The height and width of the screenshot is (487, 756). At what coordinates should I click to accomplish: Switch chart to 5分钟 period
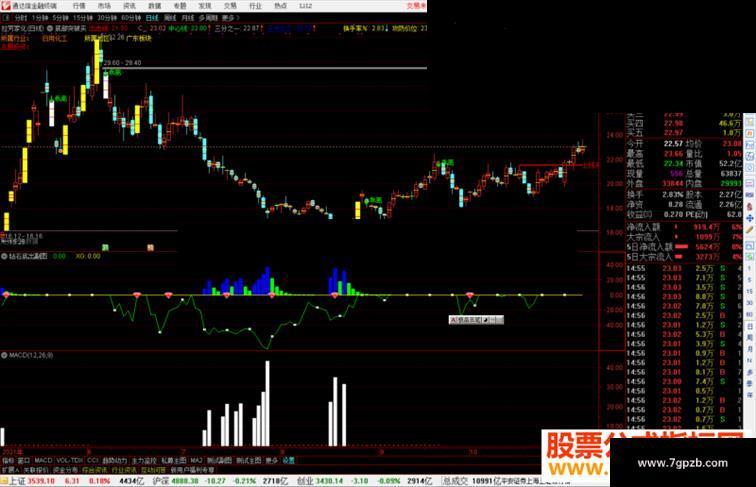(60, 18)
